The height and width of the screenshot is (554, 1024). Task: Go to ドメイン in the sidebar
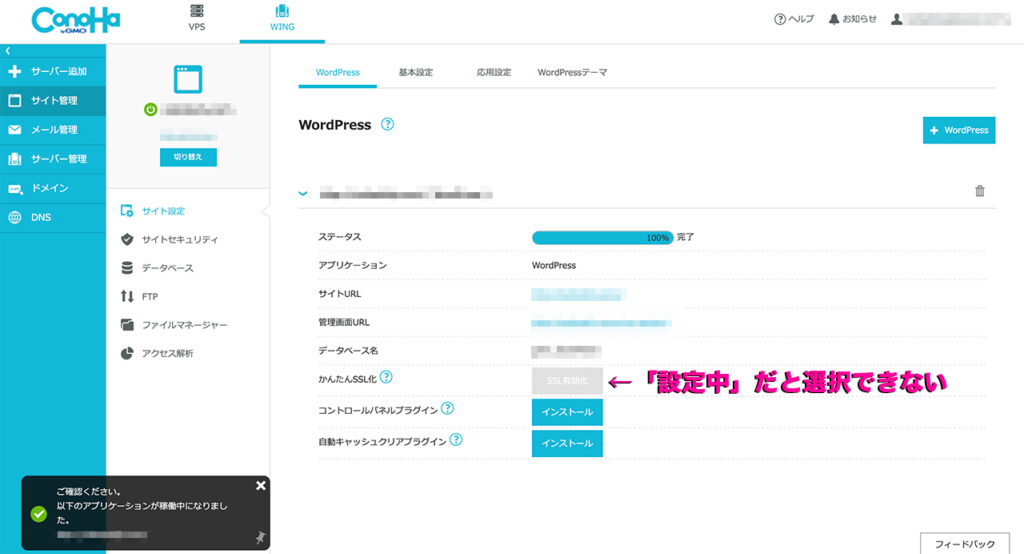click(53, 188)
